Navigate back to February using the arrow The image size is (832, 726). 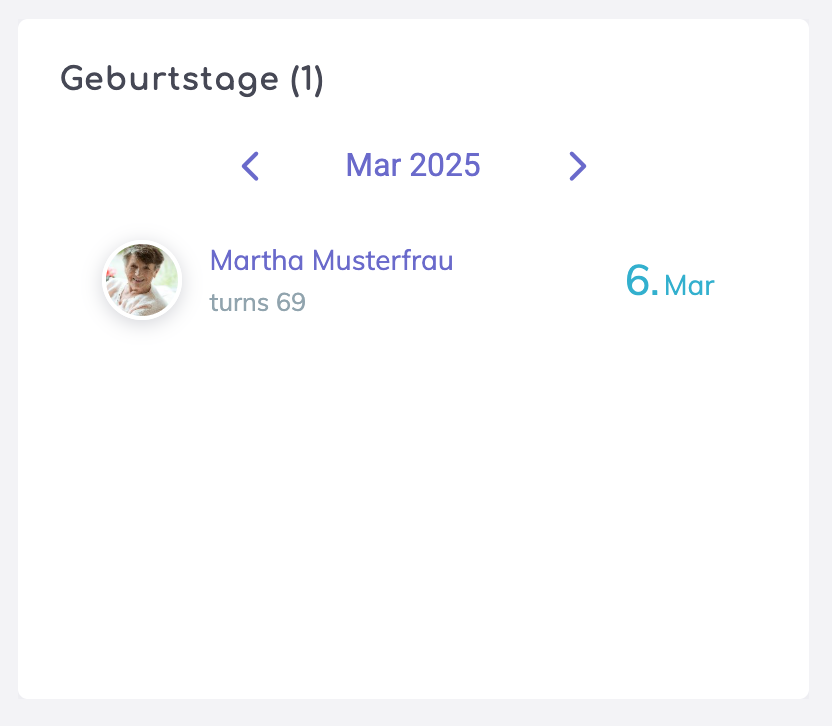point(250,166)
